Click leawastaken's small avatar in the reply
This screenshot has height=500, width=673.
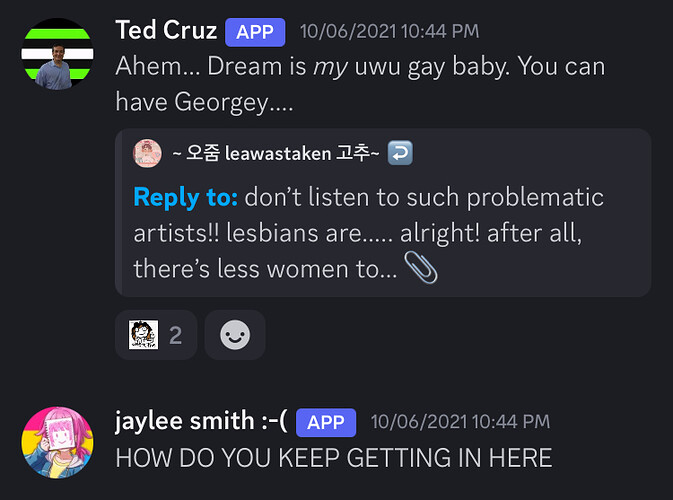[x=147, y=153]
